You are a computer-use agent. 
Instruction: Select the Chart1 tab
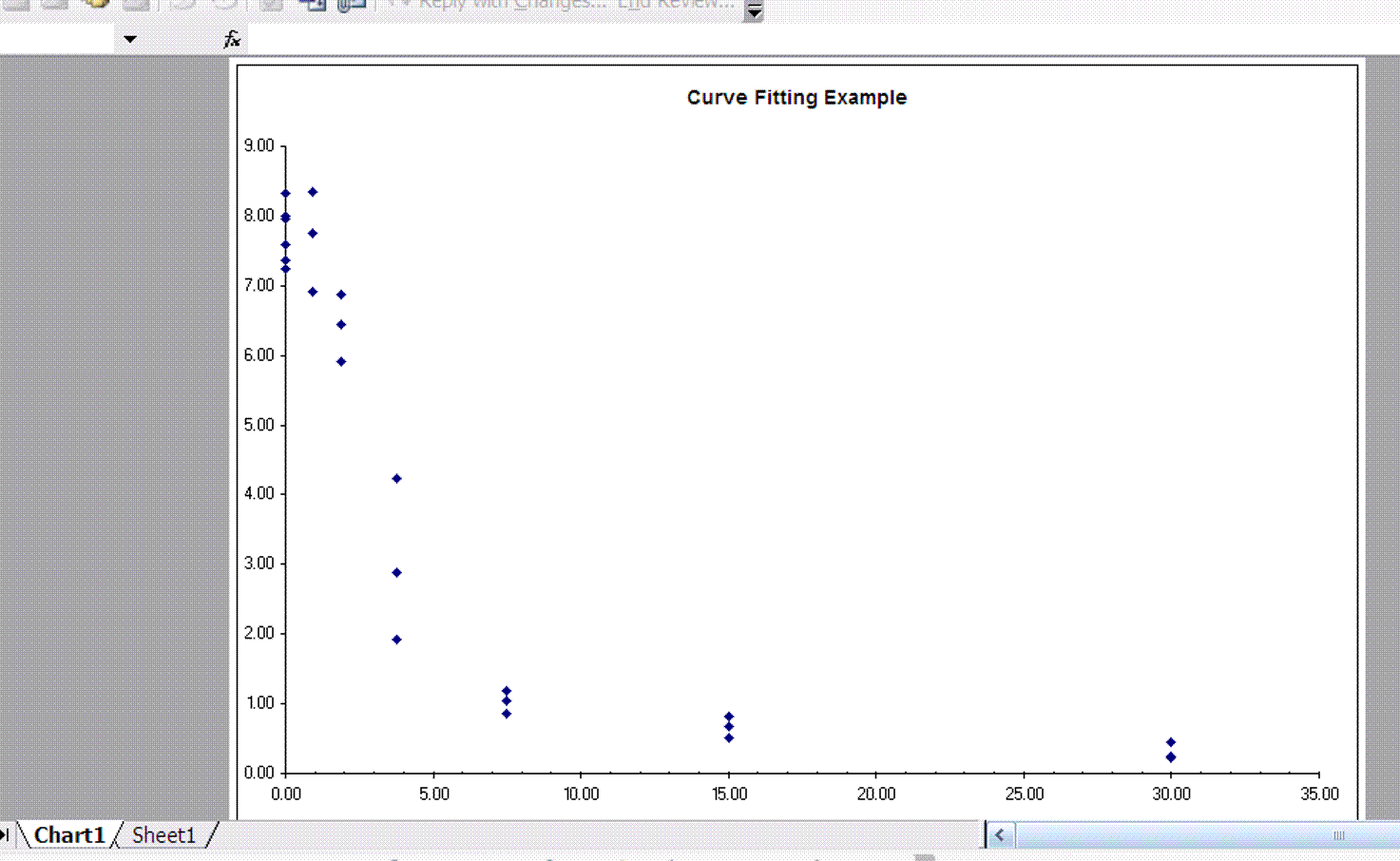pos(69,834)
